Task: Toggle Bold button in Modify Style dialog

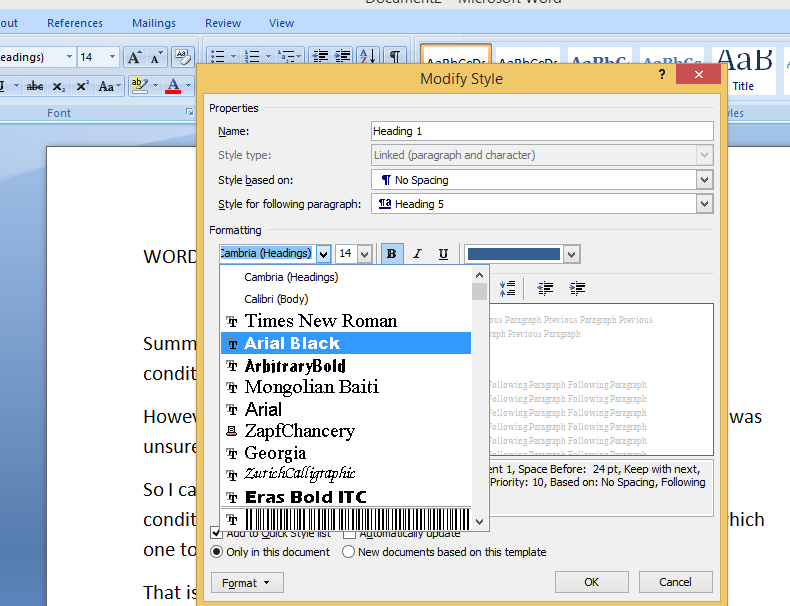Action: click(x=391, y=254)
